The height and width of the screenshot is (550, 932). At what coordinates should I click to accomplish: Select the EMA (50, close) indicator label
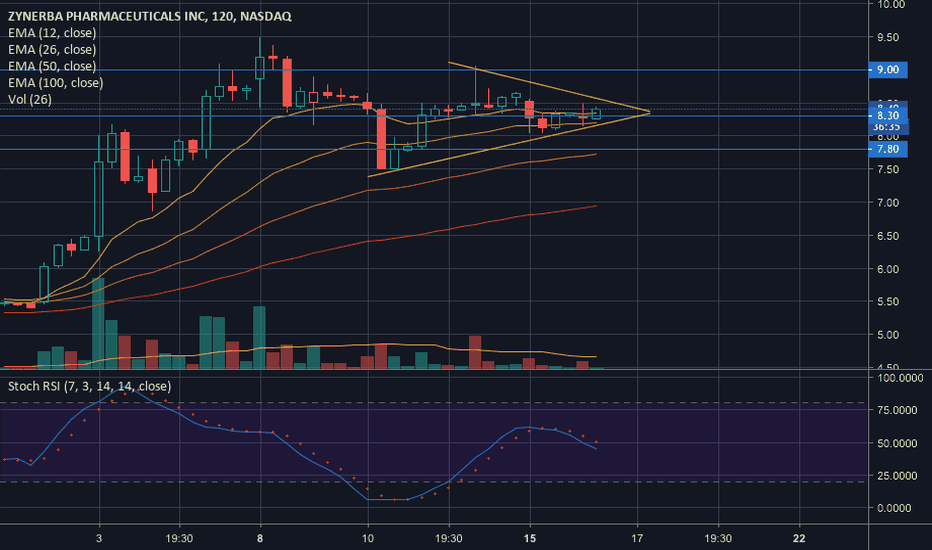(x=52, y=66)
